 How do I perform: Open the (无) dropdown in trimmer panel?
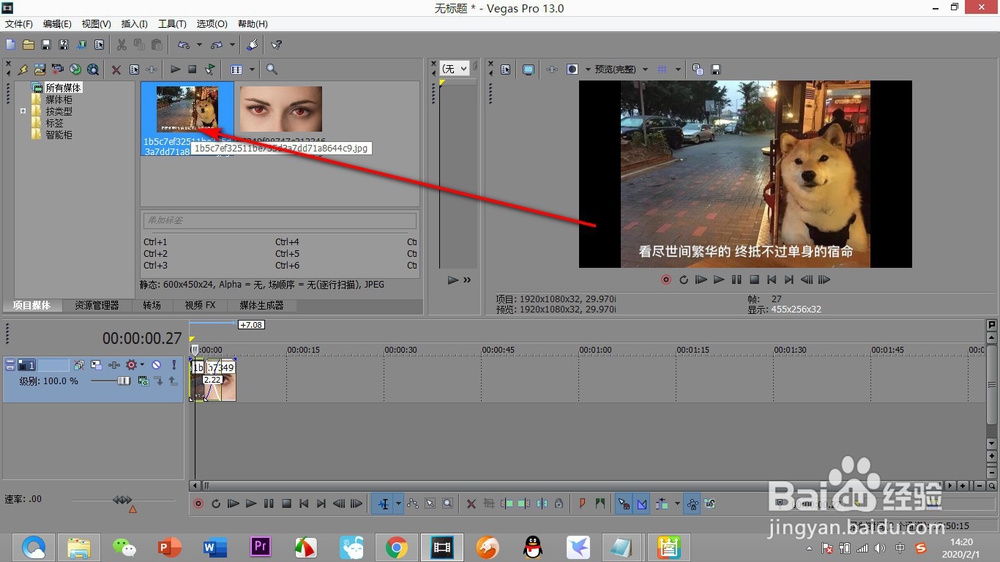point(455,68)
